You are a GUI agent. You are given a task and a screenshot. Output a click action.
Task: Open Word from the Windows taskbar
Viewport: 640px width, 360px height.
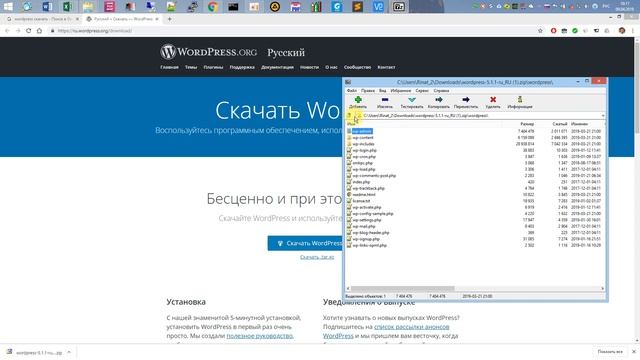click(47, 6)
